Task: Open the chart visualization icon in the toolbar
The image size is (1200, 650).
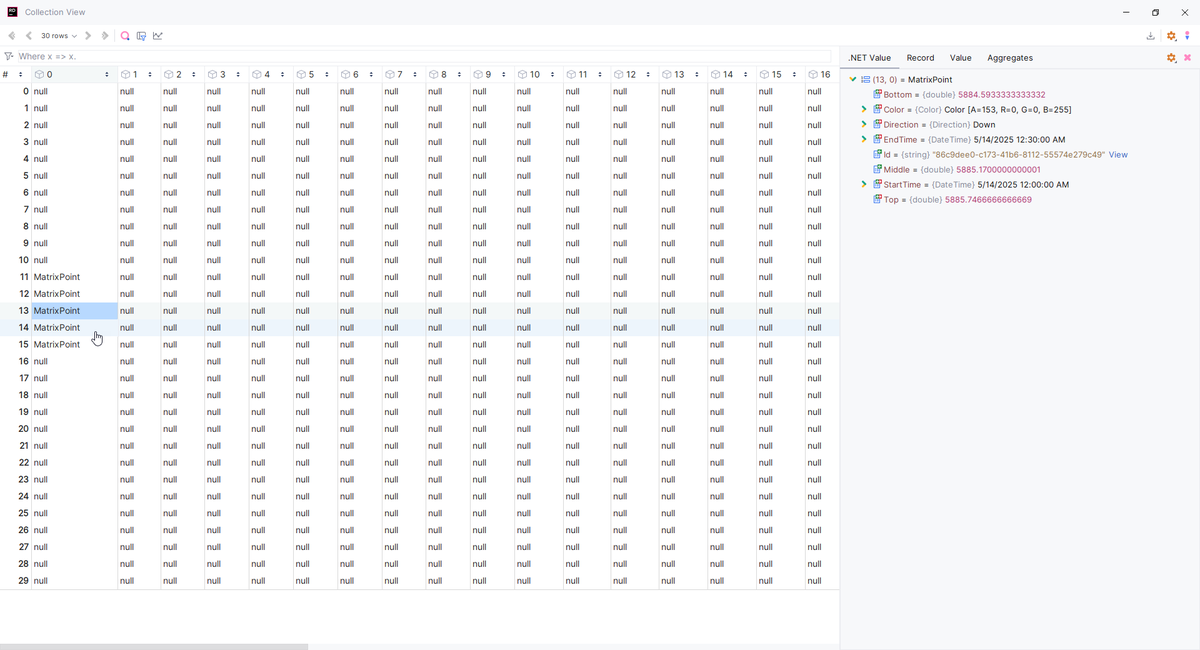Action: click(x=158, y=35)
